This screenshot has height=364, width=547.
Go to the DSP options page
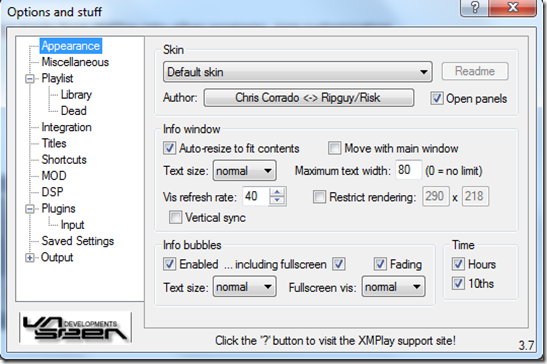pos(52,192)
